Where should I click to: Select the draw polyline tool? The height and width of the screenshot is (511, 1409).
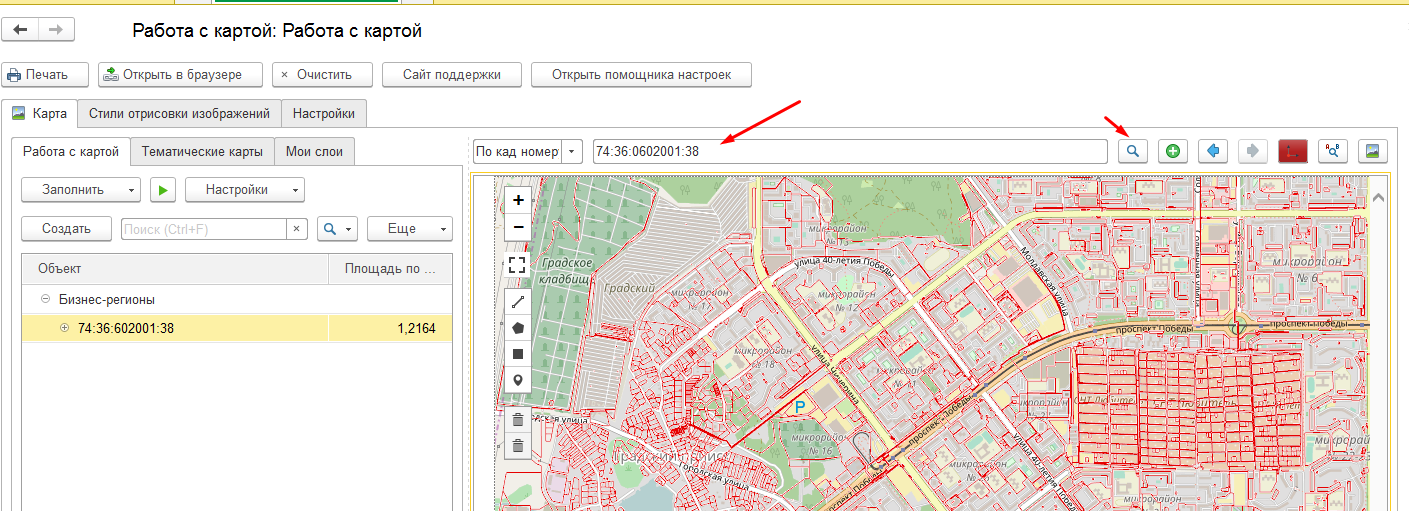[x=517, y=301]
